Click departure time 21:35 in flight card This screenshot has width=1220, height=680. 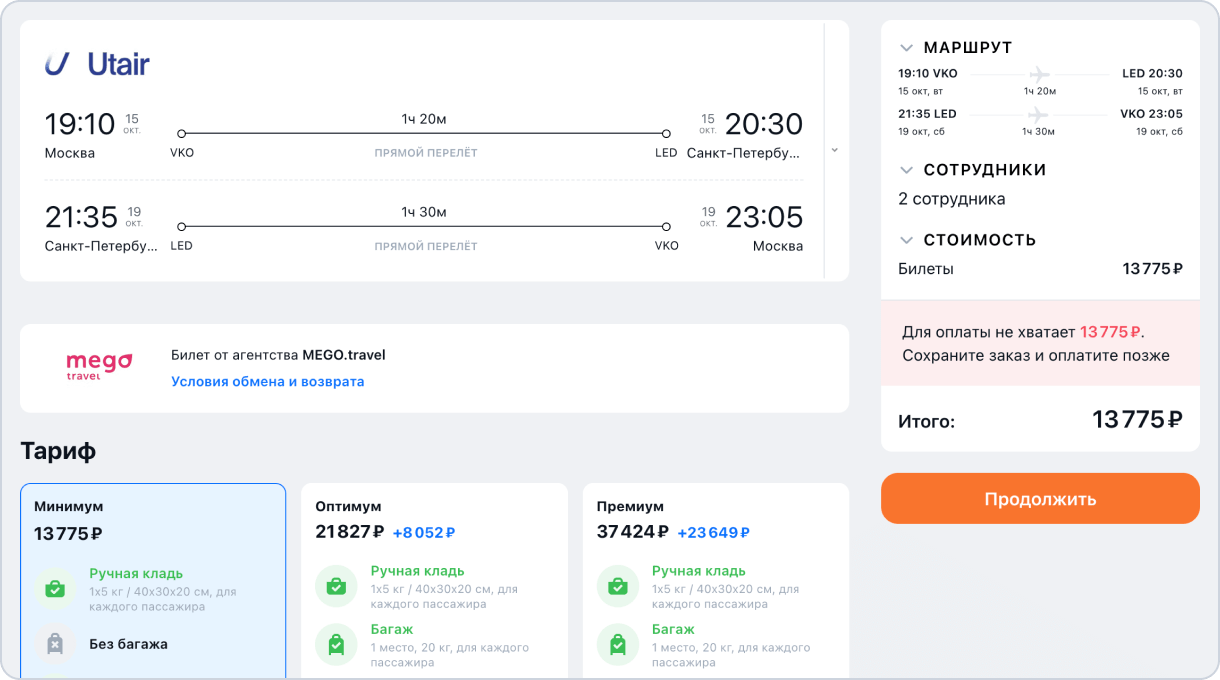click(x=81, y=216)
